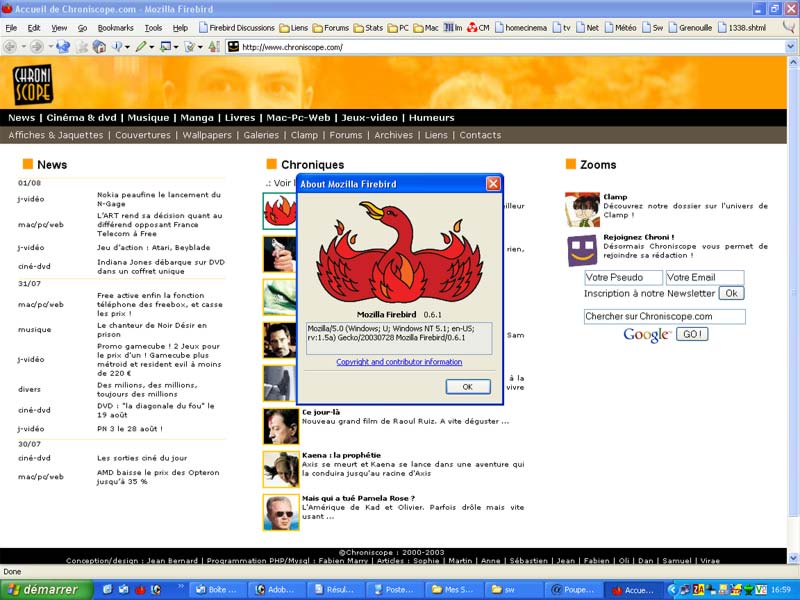Click the Clamp zoom thumbnail
Image resolution: width=800 pixels, height=600 pixels.
(x=583, y=209)
